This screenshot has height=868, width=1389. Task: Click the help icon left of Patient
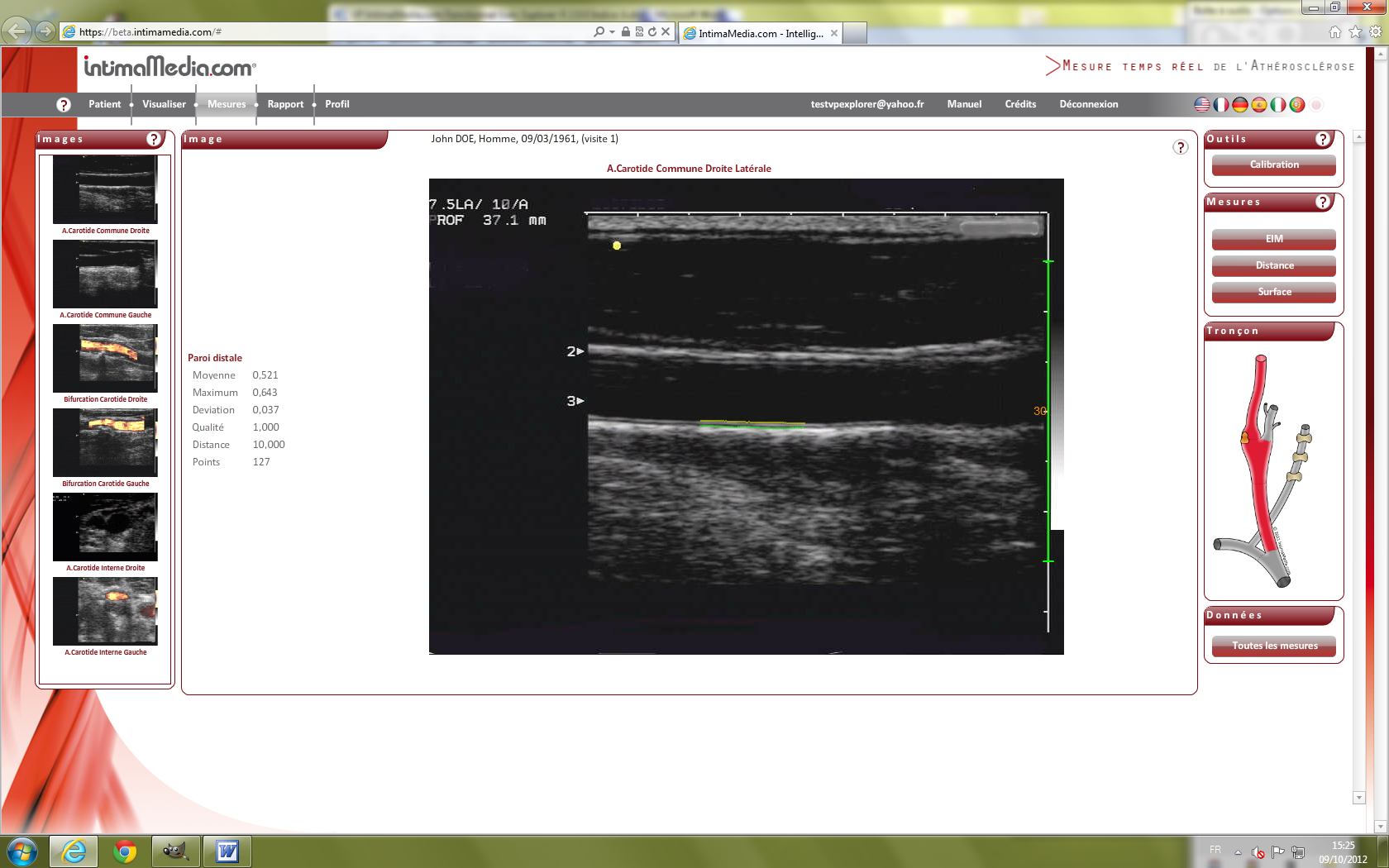pyautogui.click(x=64, y=105)
